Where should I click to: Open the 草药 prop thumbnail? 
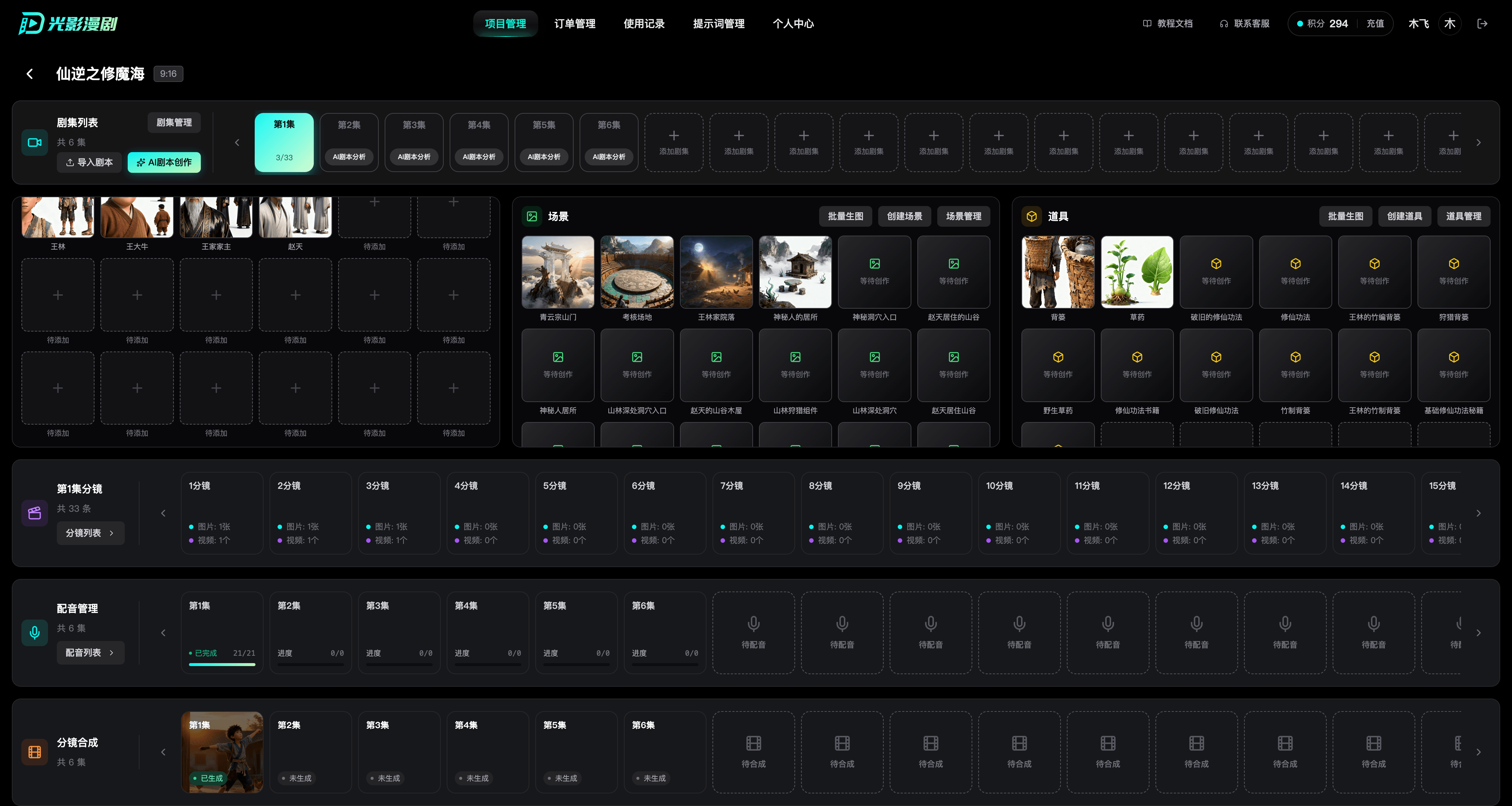[1137, 272]
